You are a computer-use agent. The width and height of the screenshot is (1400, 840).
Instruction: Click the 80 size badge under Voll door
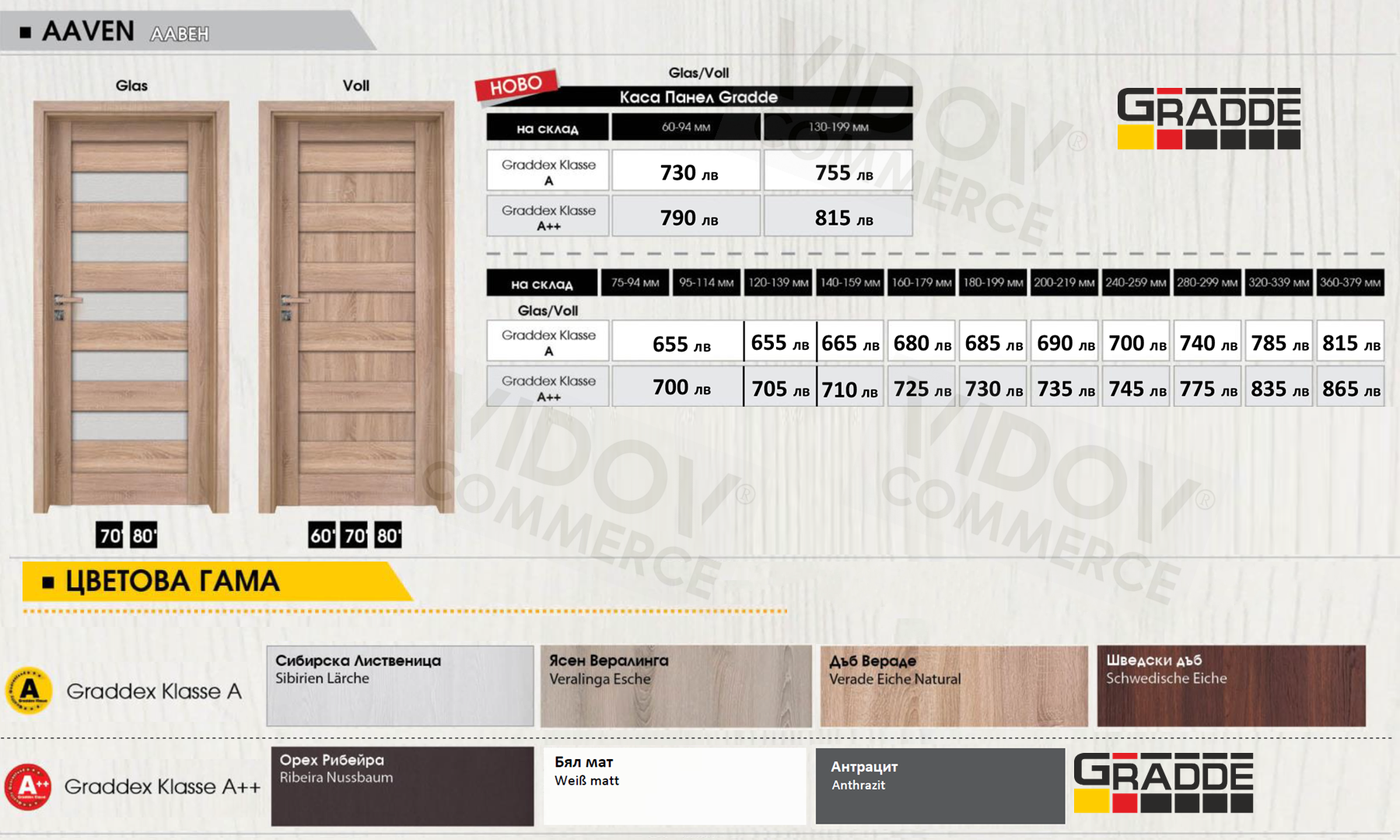tap(389, 535)
